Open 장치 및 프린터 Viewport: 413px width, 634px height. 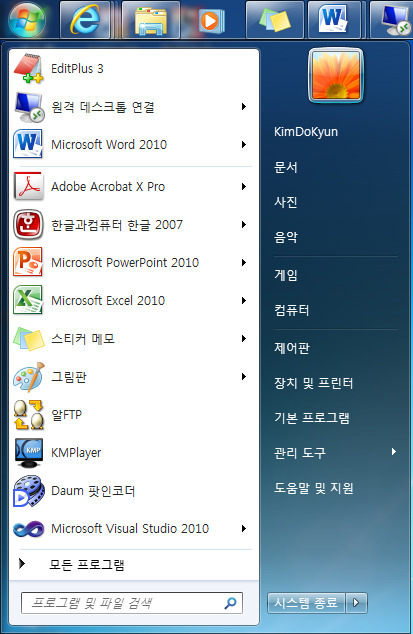coord(313,383)
